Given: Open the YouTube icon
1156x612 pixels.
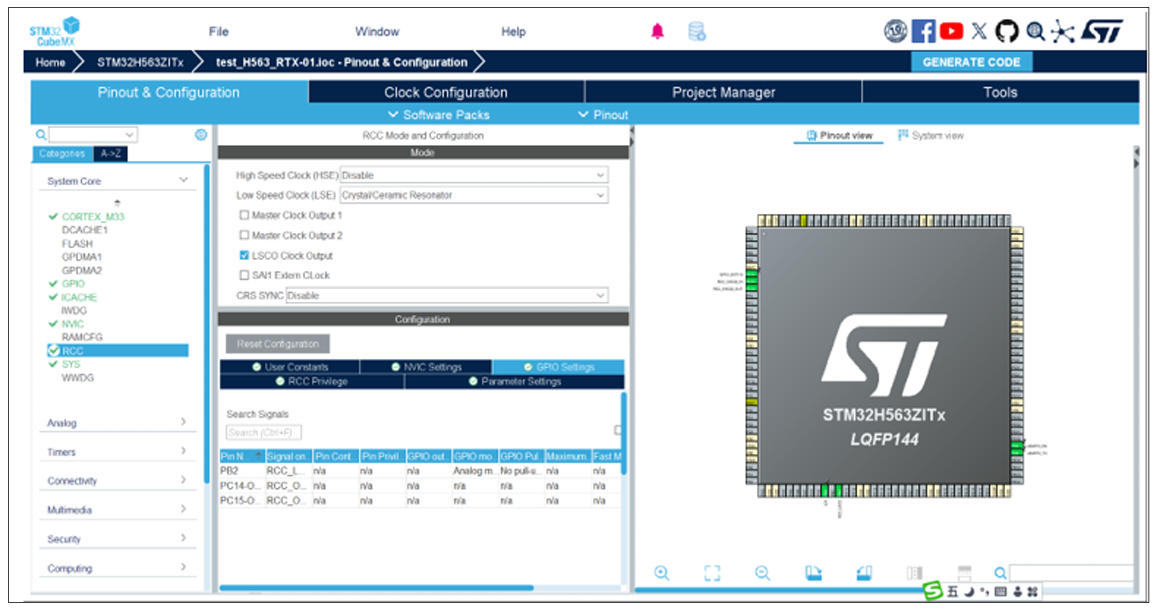Looking at the screenshot, I should point(952,31).
